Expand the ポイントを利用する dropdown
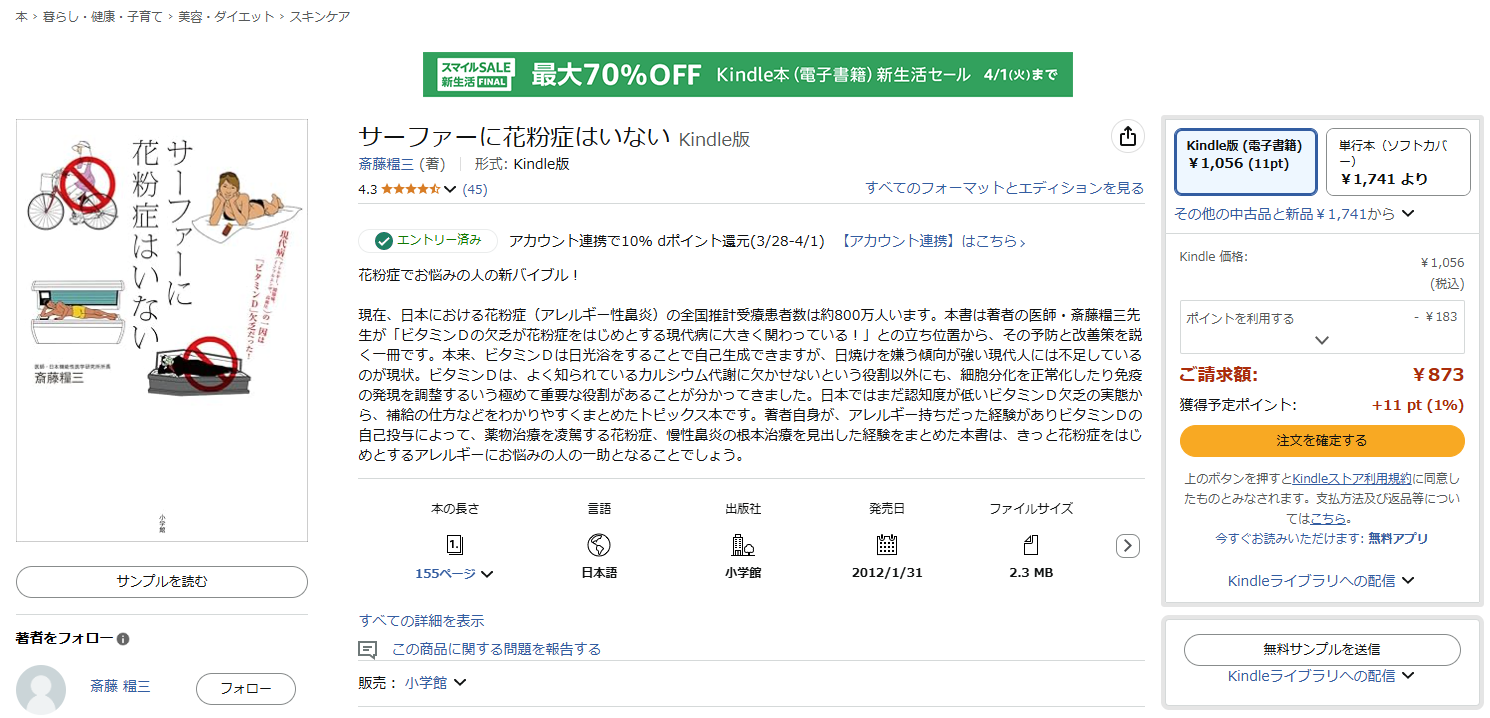The width and height of the screenshot is (1490, 718). [1322, 339]
